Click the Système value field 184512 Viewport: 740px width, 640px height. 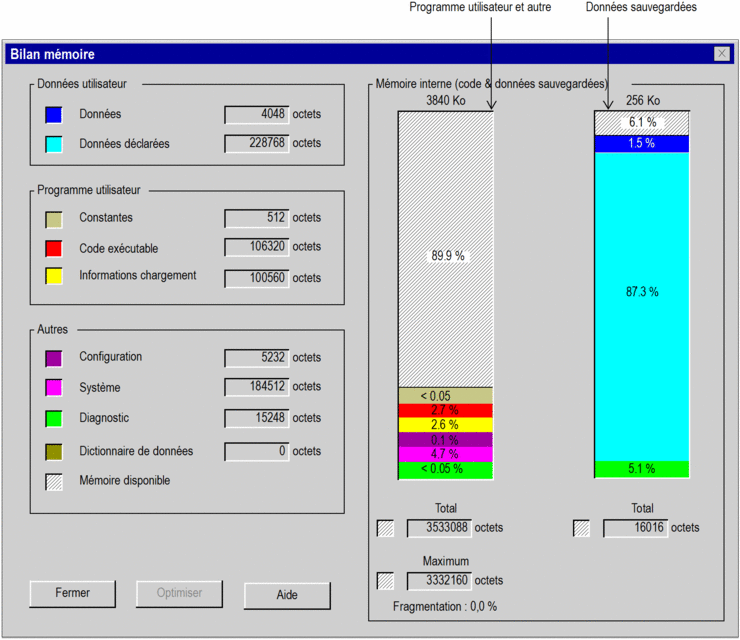(257, 387)
